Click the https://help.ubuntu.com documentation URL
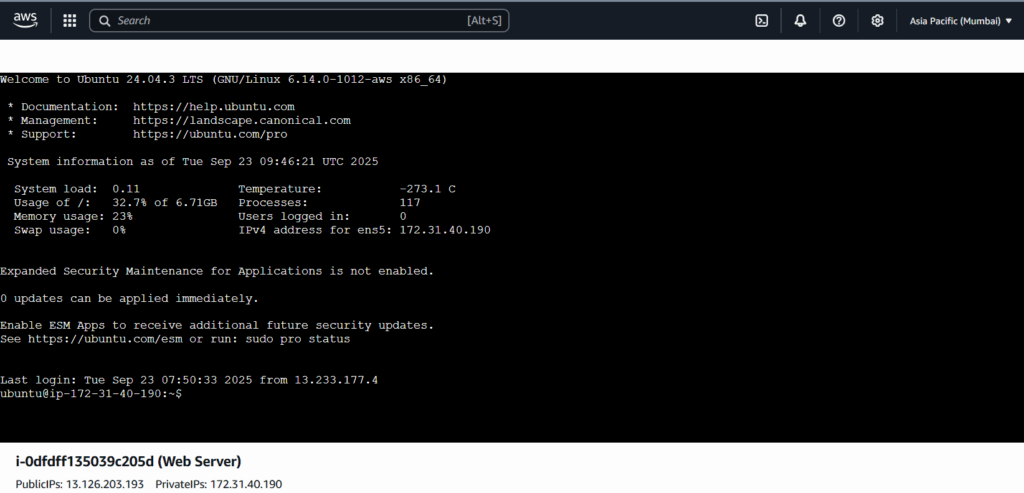Viewport: 1024px width, 493px height. click(x=214, y=107)
